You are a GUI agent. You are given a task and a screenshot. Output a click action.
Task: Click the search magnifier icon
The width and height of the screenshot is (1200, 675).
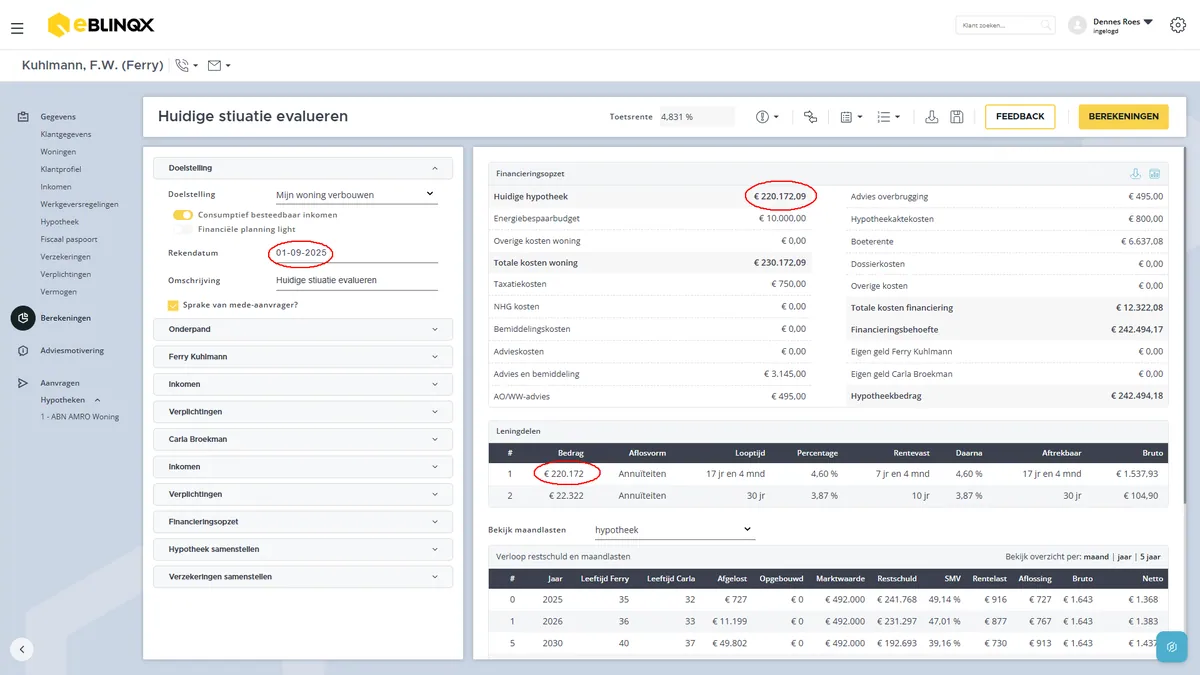click(x=1045, y=25)
